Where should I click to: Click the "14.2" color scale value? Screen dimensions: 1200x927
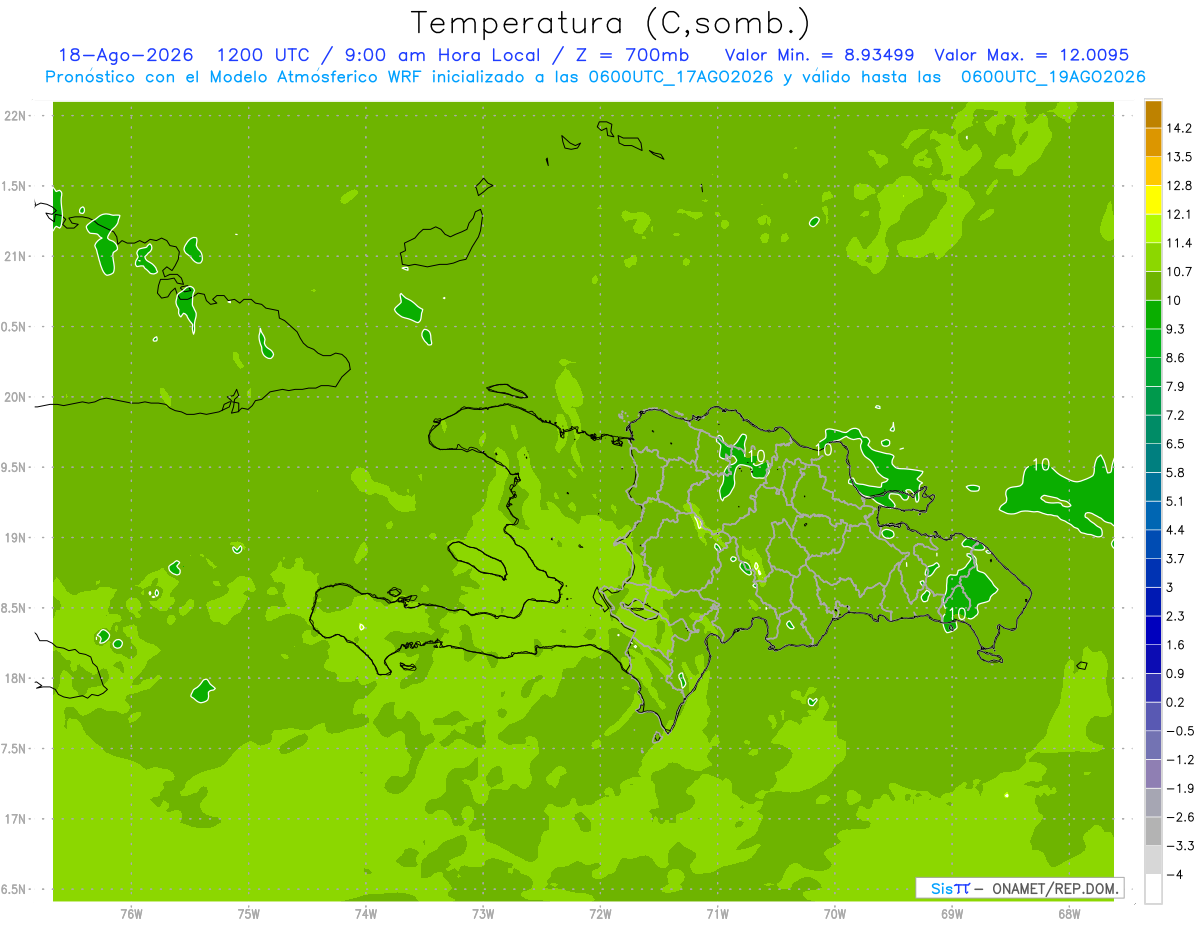tap(1180, 128)
